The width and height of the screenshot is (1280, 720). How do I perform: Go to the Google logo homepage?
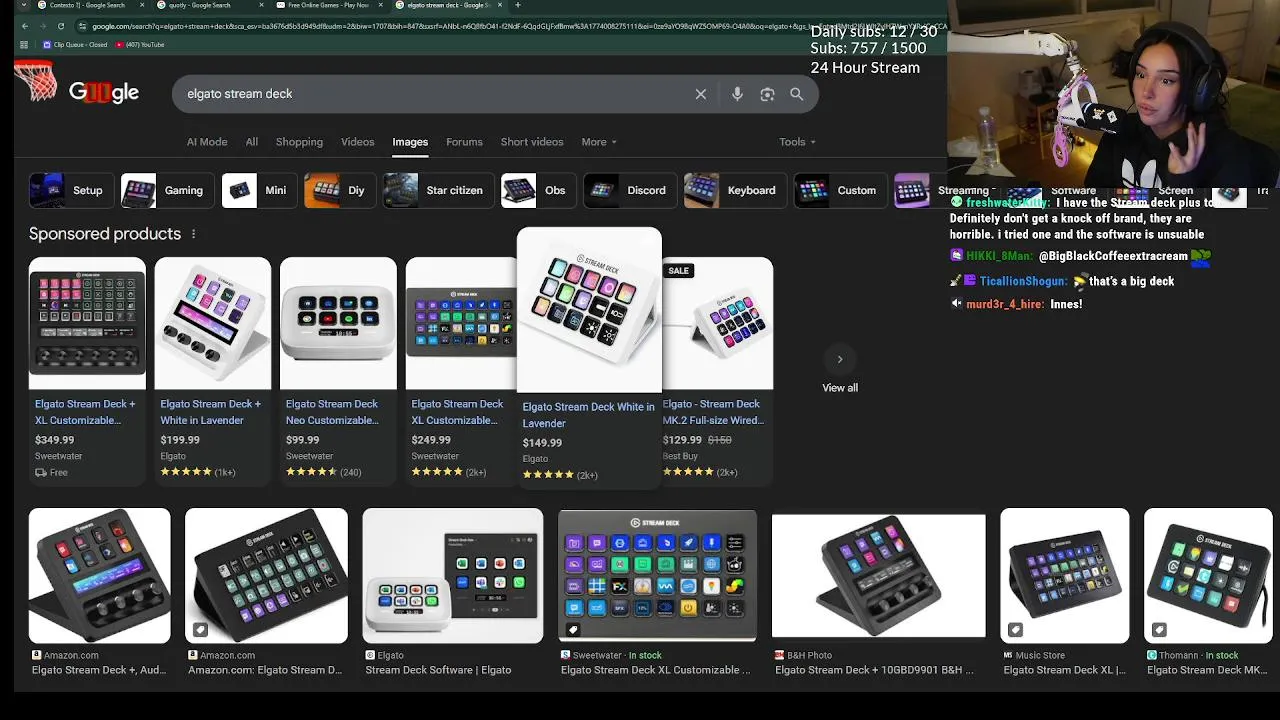pos(103,93)
